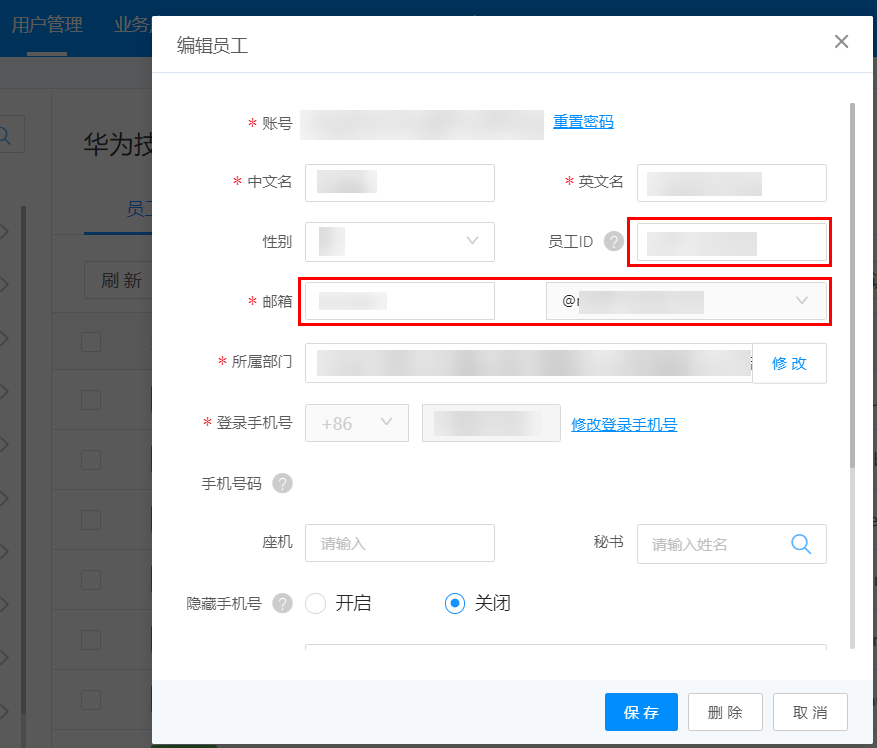
Task: Click the 座机 input field
Action: point(400,544)
